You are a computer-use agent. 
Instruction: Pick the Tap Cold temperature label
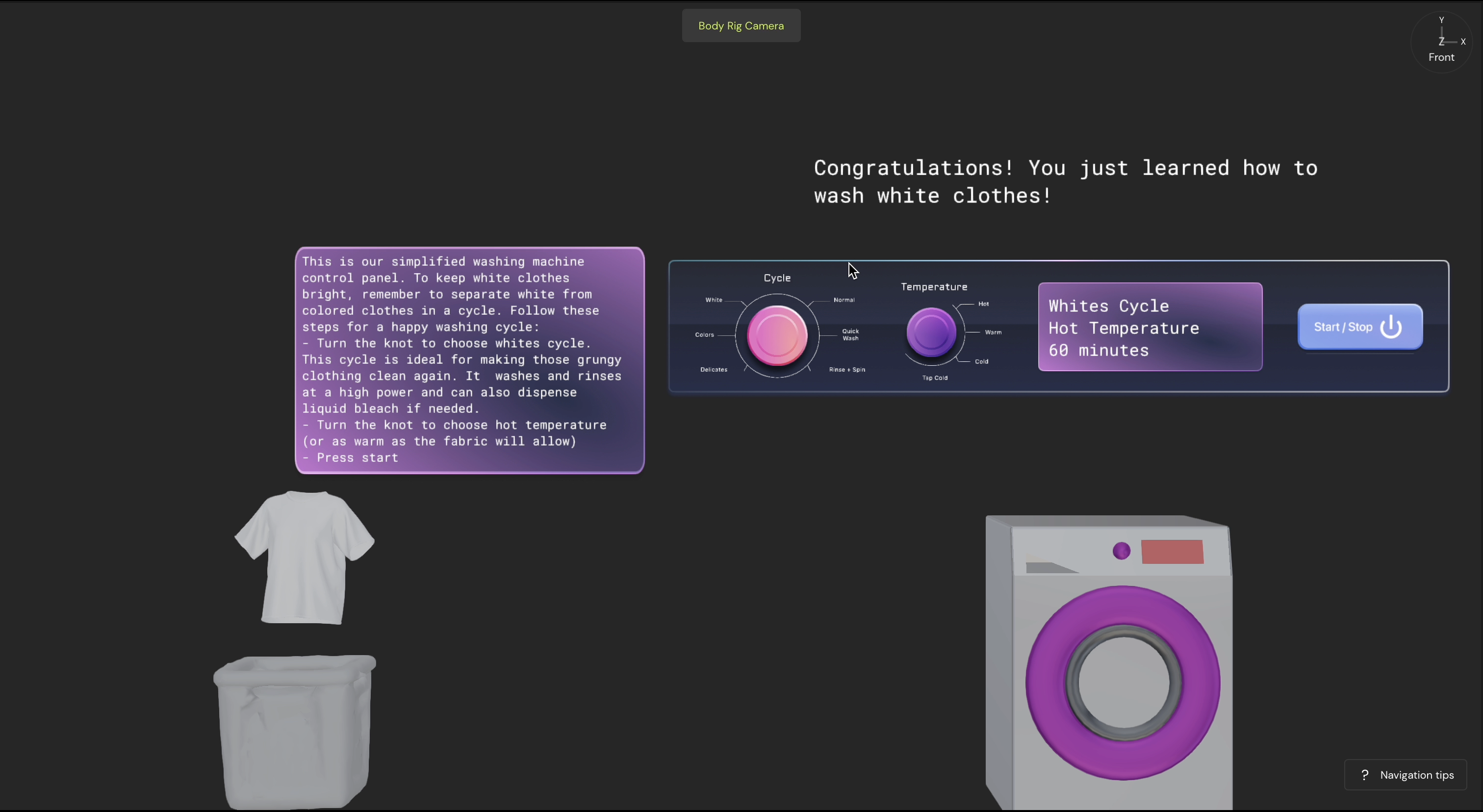tap(935, 378)
